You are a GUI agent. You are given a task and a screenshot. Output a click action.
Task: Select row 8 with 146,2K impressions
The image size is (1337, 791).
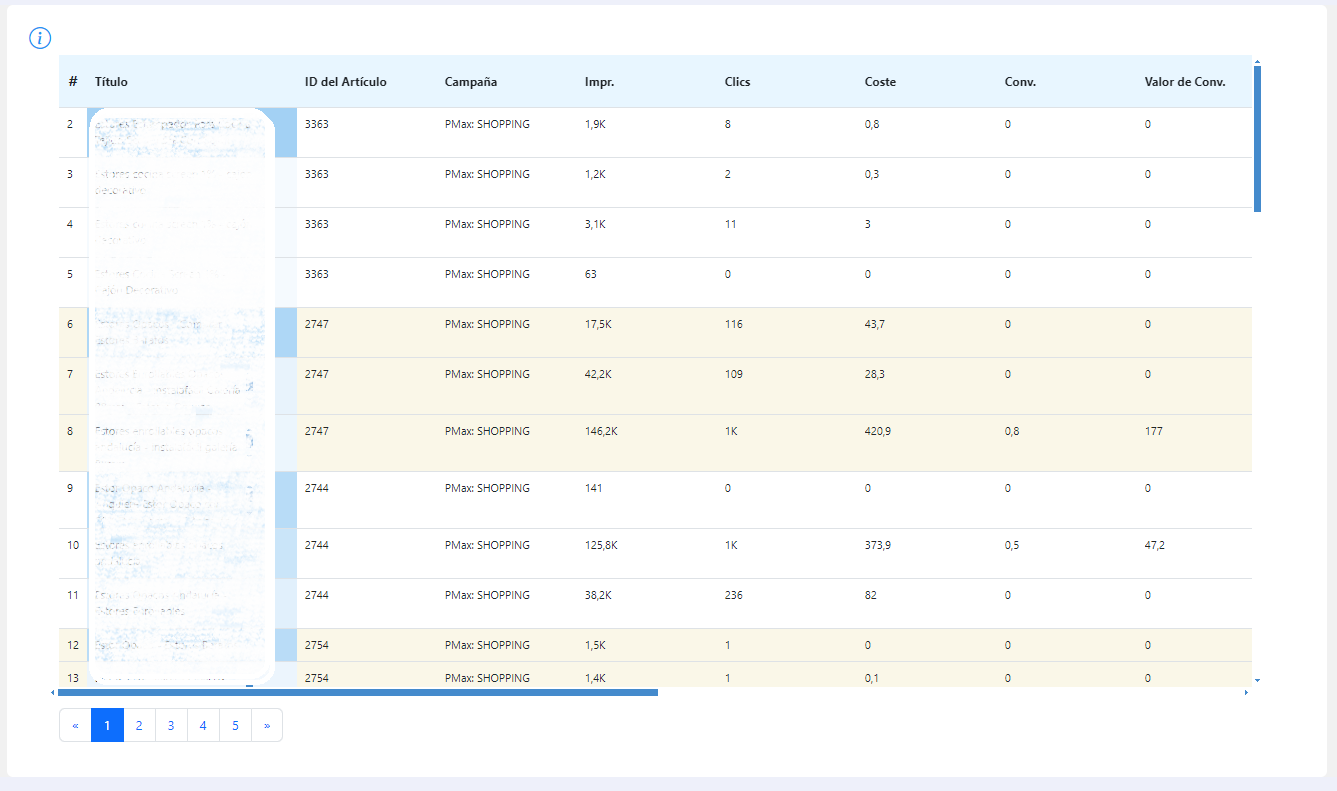point(655,443)
